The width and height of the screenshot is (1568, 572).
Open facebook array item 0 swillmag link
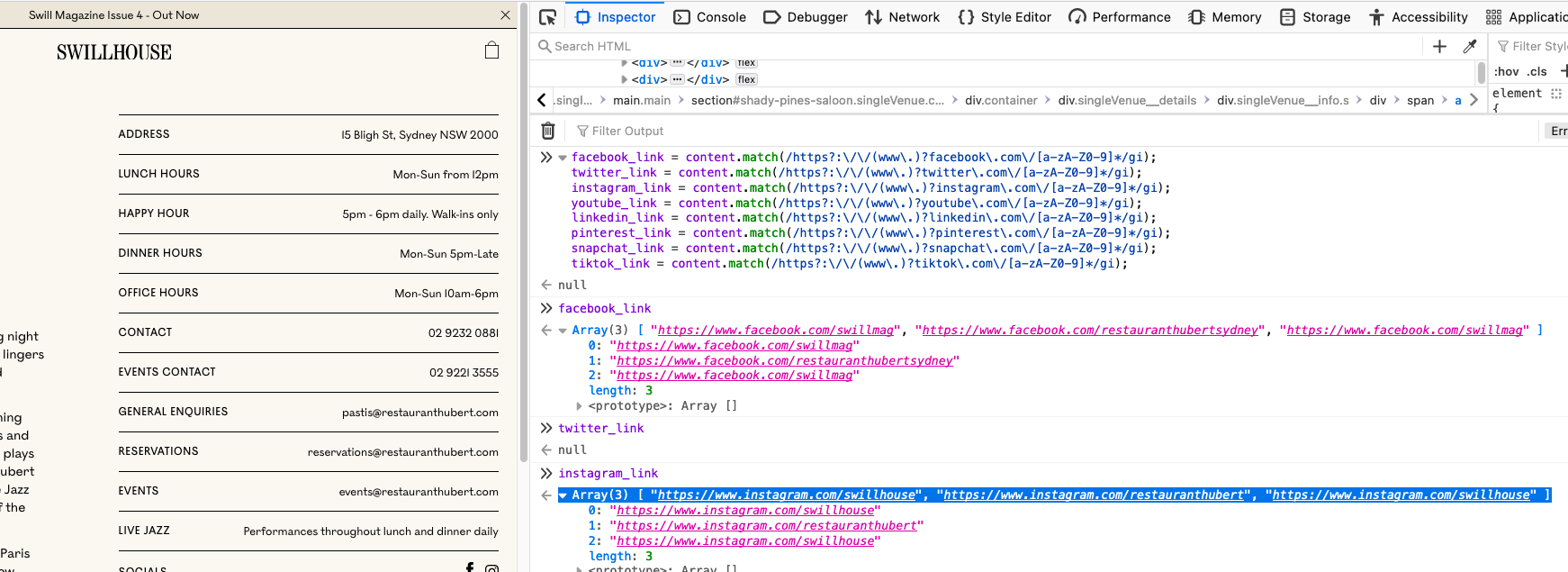(734, 346)
